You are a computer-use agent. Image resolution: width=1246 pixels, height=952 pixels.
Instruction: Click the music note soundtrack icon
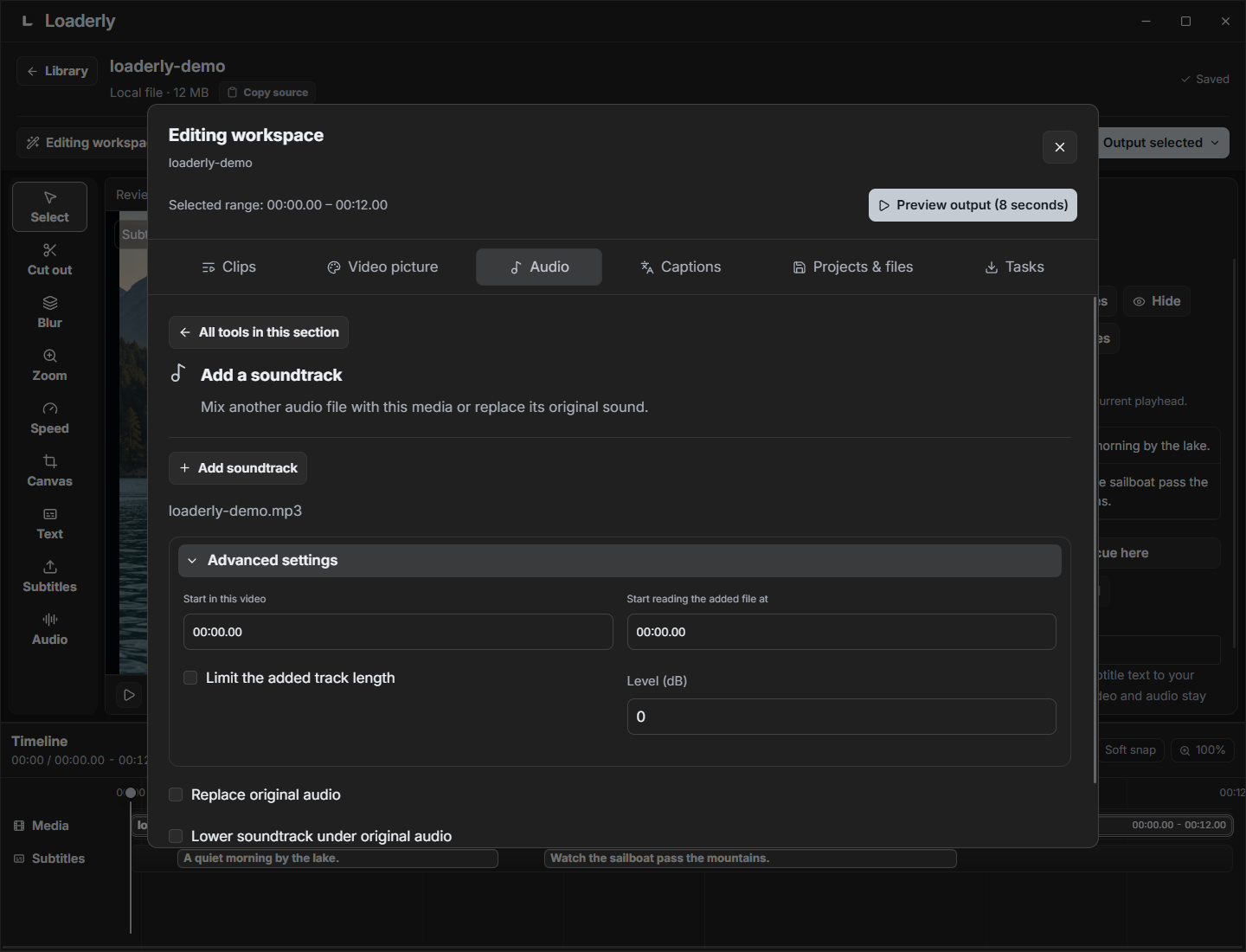pos(178,373)
